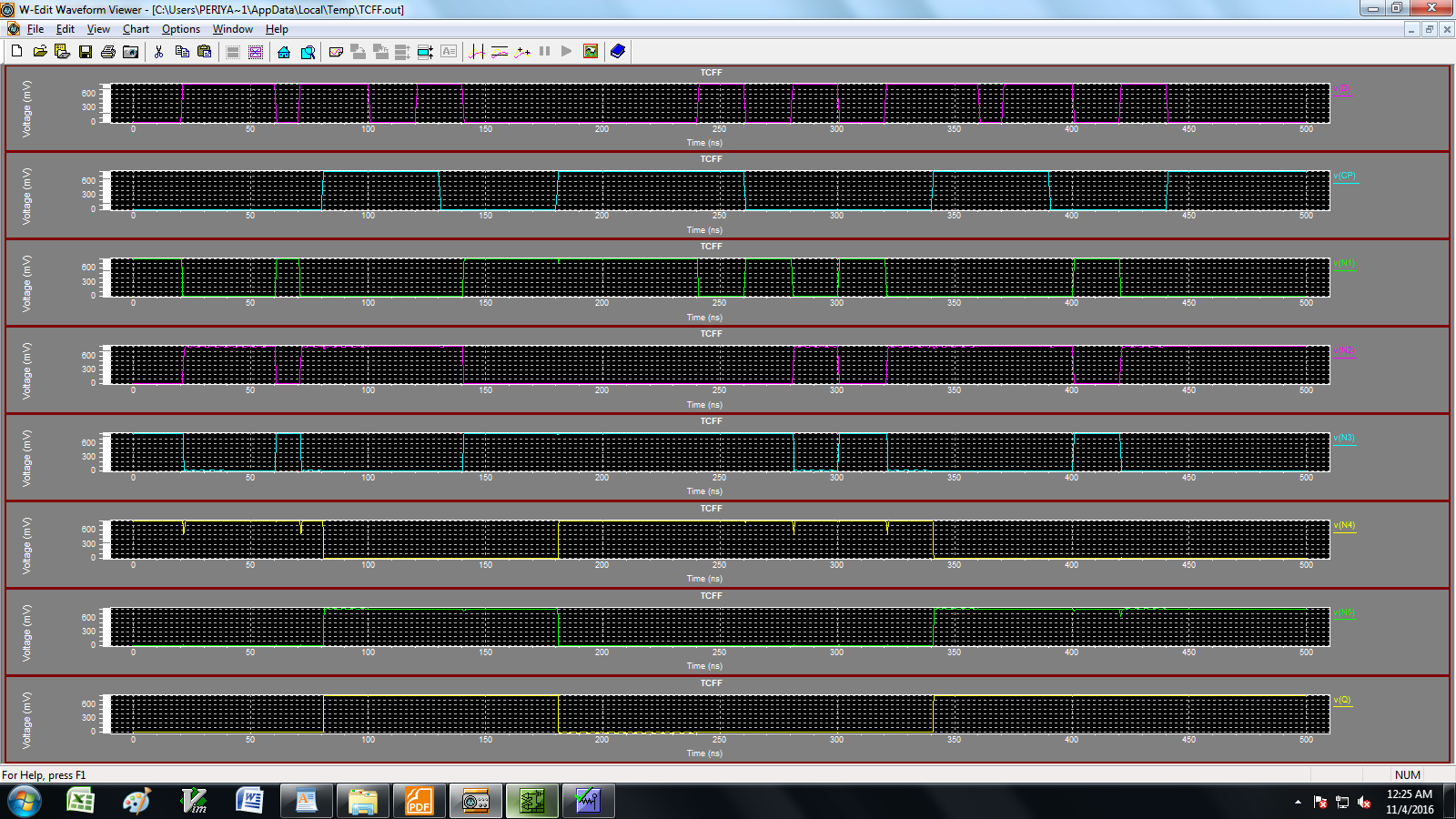
Task: Expand the Window menu
Action: pyautogui.click(x=232, y=29)
